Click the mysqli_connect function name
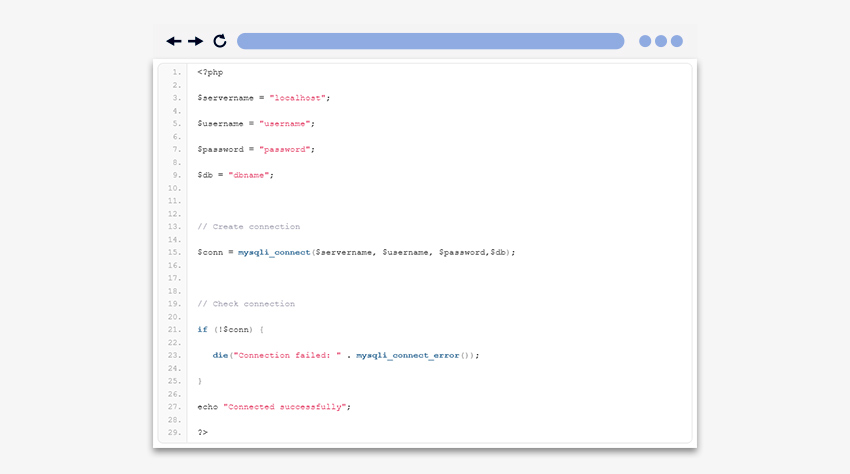This screenshot has height=474, width=850. 274,253
